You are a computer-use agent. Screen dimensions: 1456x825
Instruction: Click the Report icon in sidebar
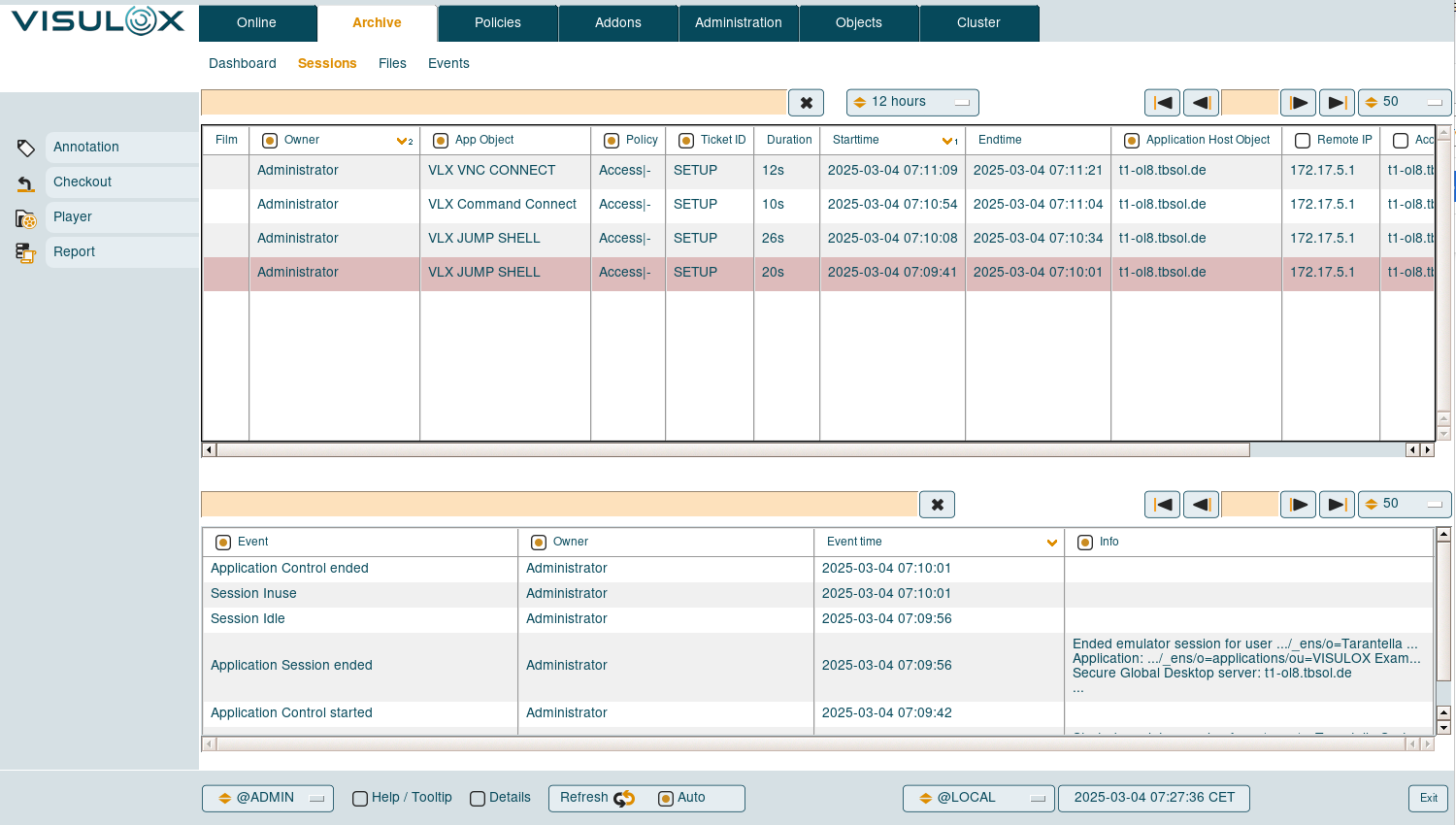coord(26,252)
